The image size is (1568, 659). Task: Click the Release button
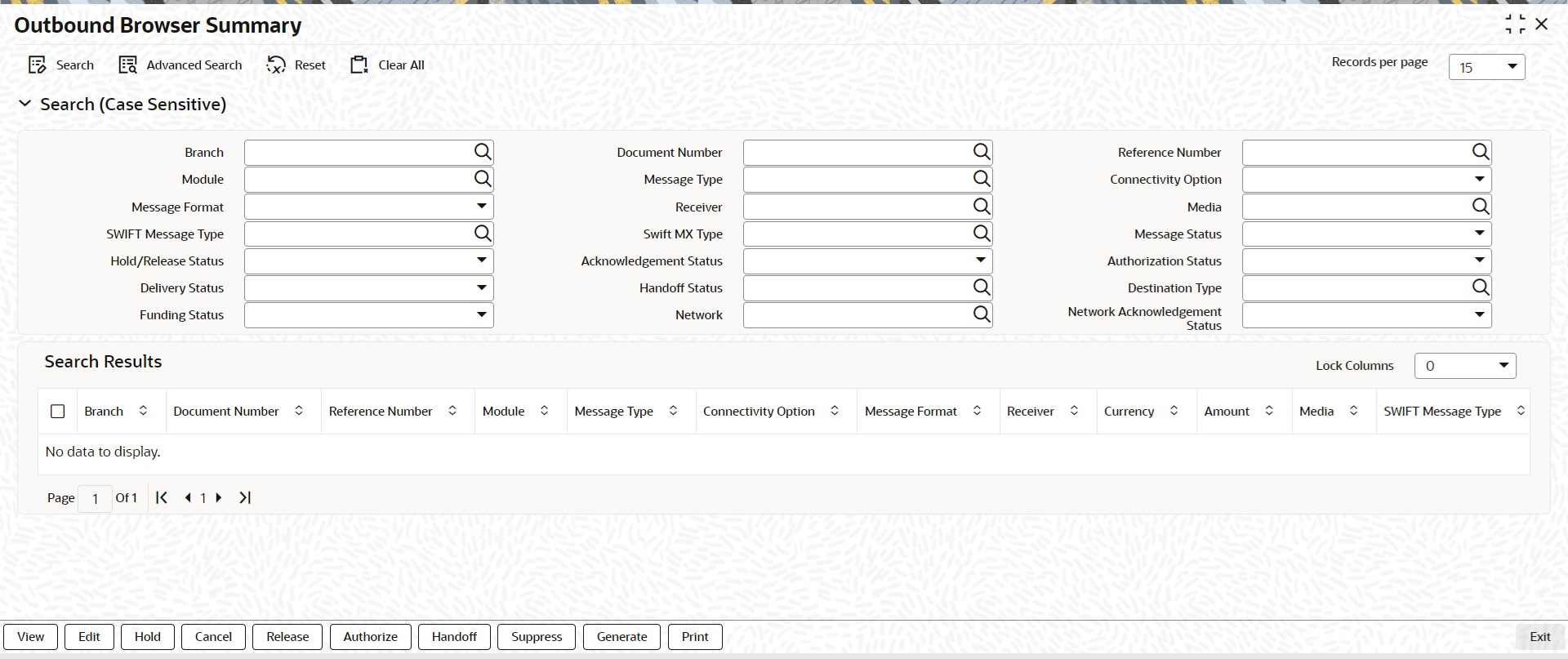tap(287, 637)
